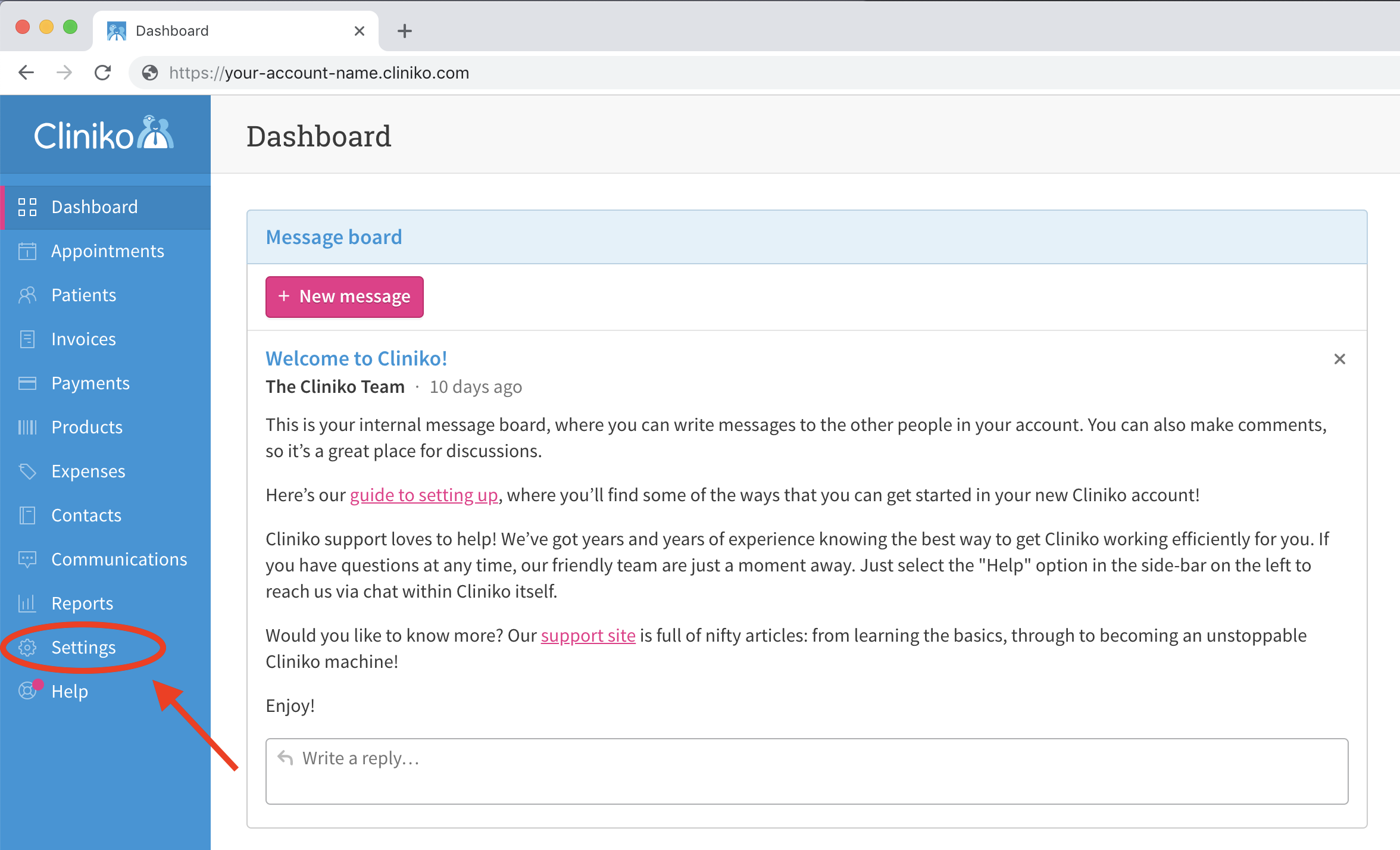Dismiss the Welcome to Cliniko message
The image size is (1400, 850).
point(1339,359)
